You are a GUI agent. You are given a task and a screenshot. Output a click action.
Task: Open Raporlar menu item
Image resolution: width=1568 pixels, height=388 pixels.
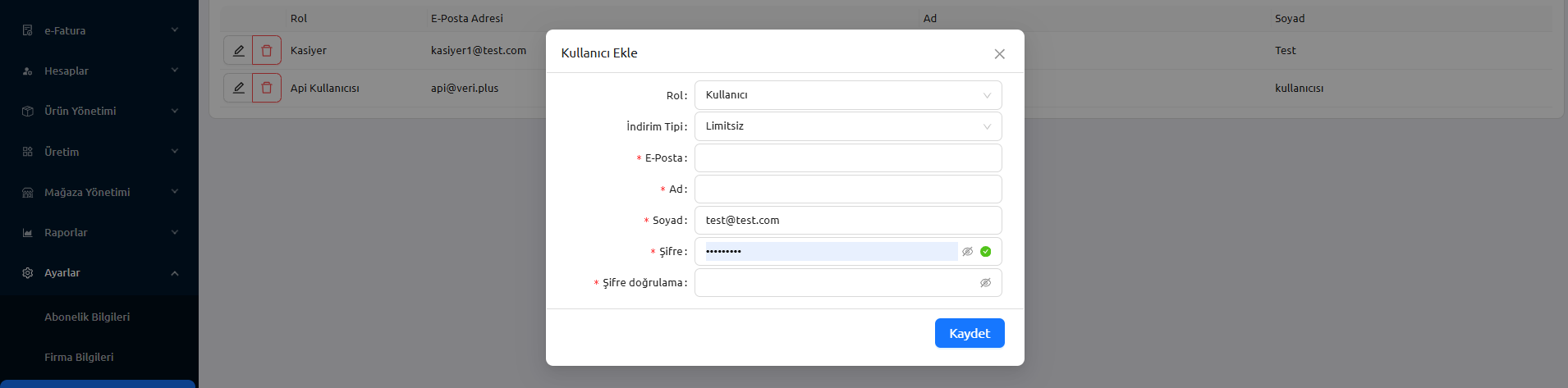99,232
